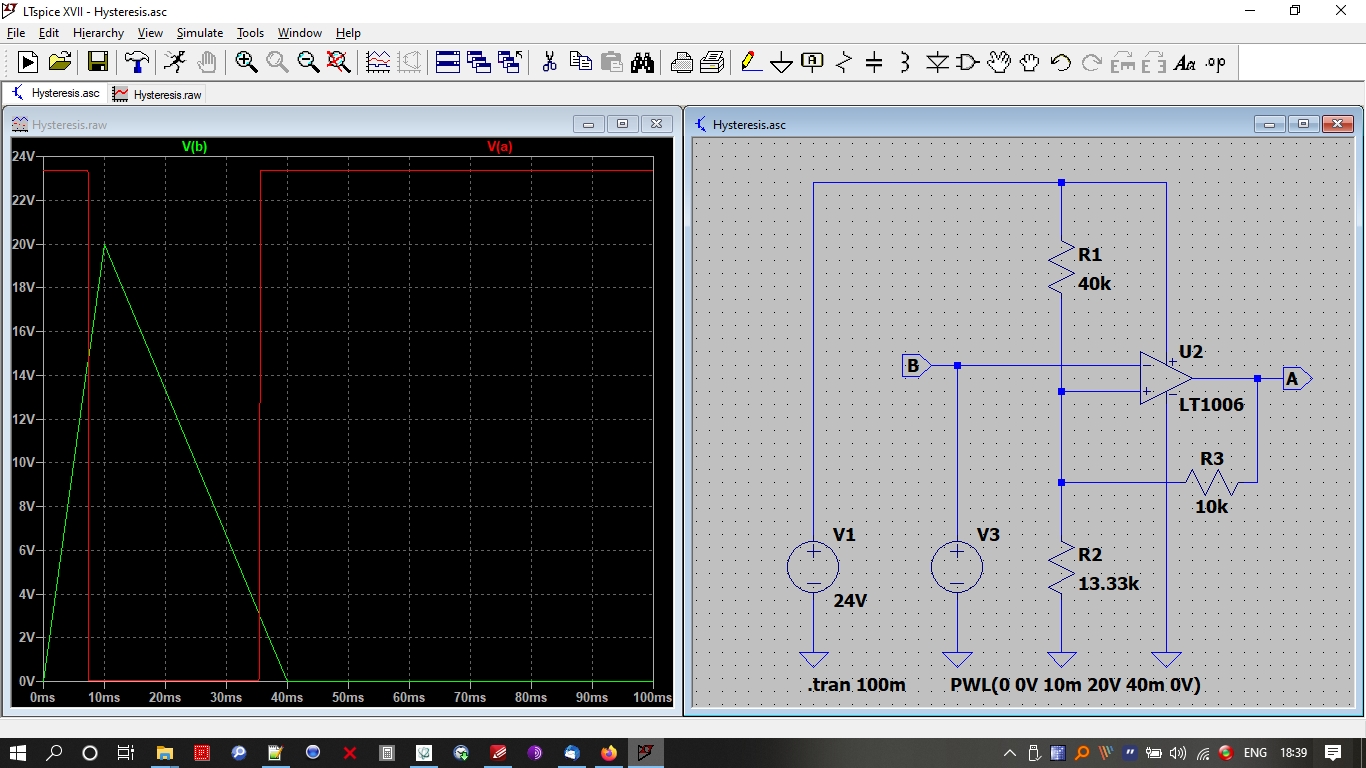Open Find with the binoculars icon

point(642,62)
